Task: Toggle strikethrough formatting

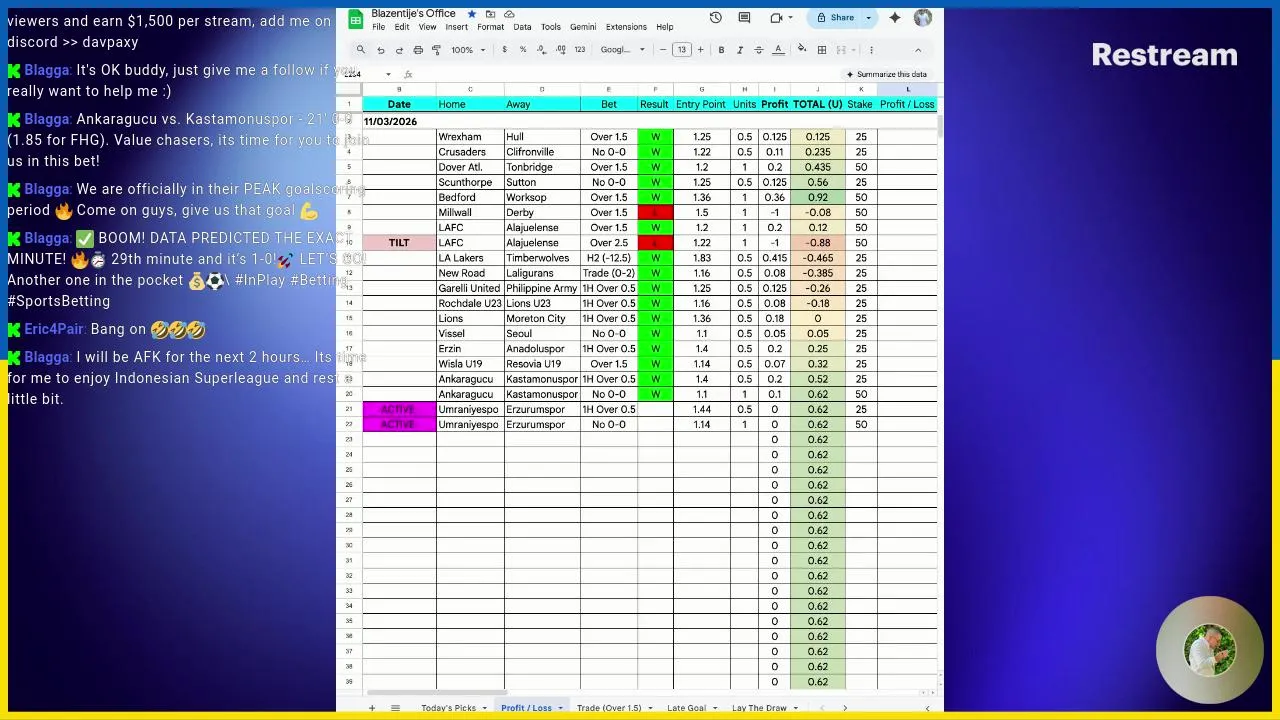Action: pos(759,50)
